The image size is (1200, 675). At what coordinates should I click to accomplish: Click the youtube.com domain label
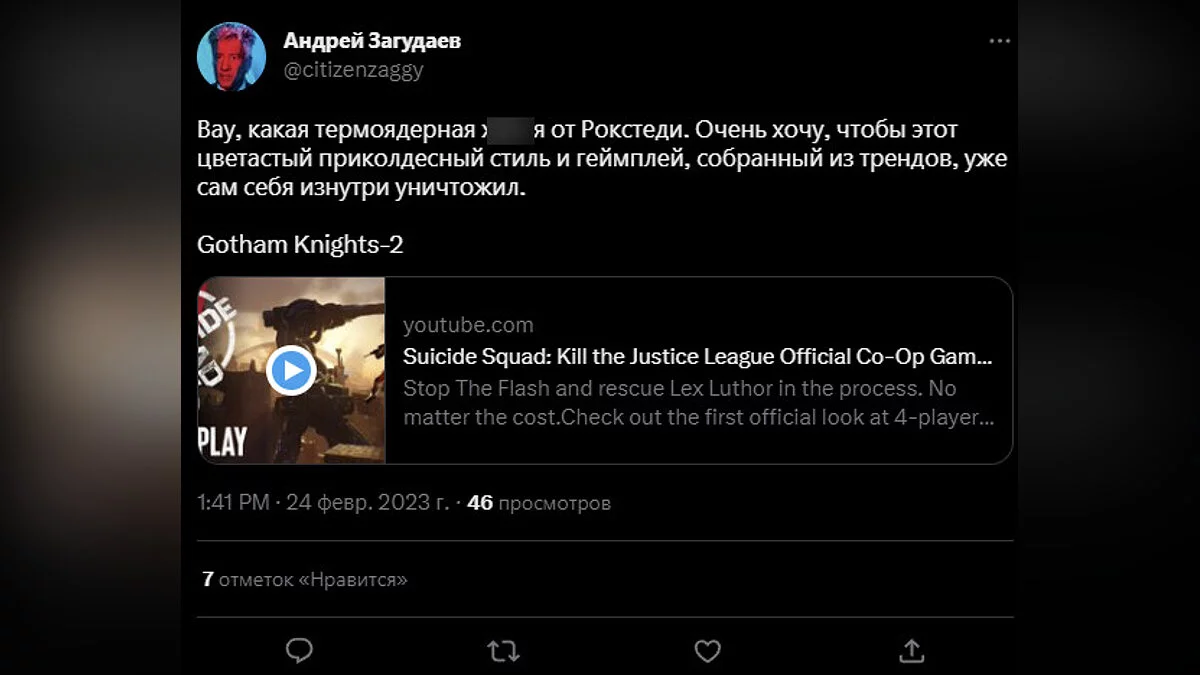(468, 325)
